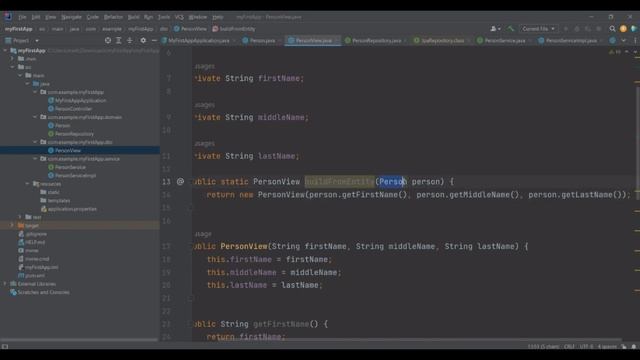640x360 pixels.
Task: Open pom.xml in project tree
Action: click(x=31, y=276)
